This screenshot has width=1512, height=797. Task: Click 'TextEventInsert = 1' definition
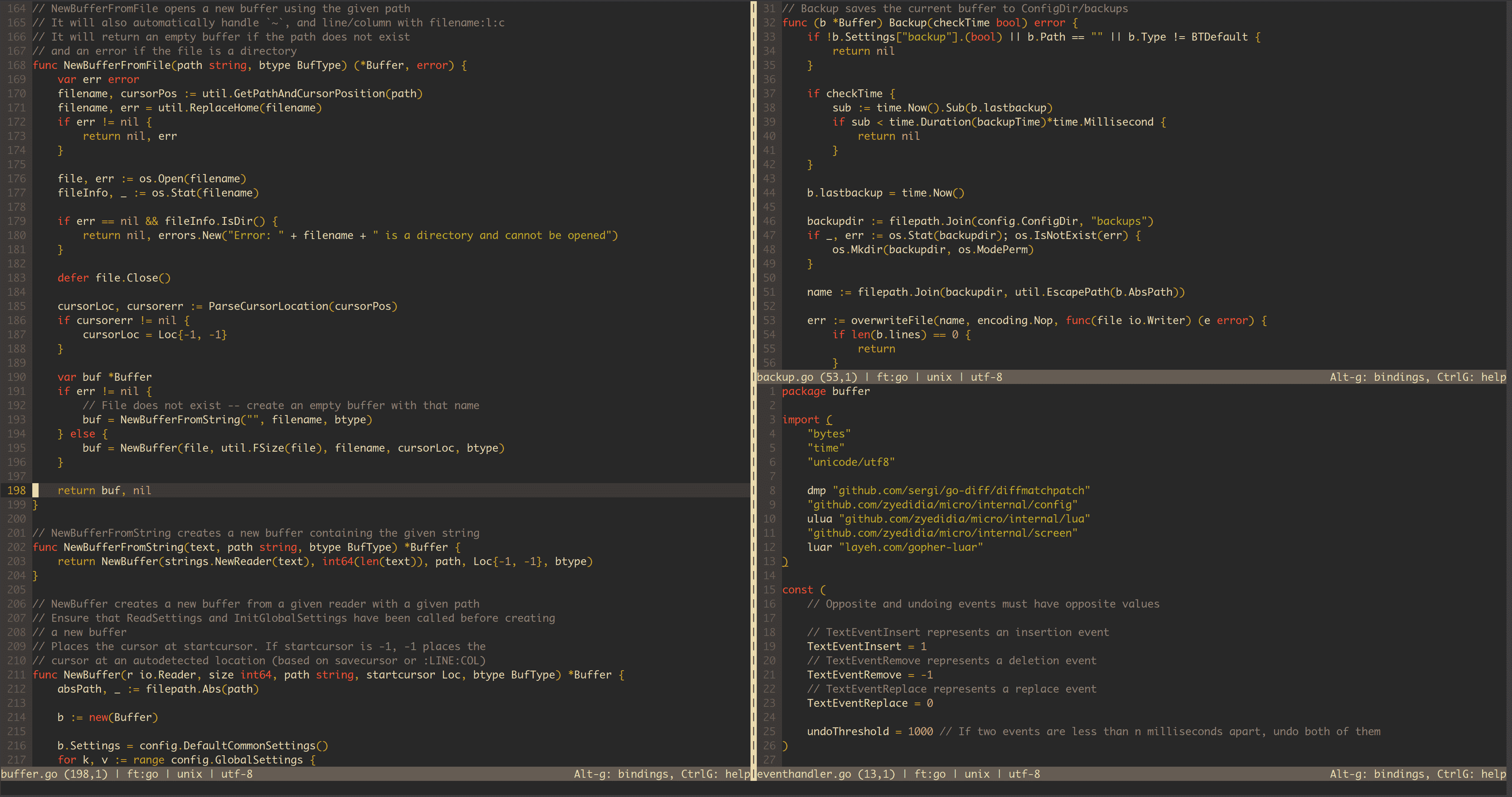[x=867, y=647]
